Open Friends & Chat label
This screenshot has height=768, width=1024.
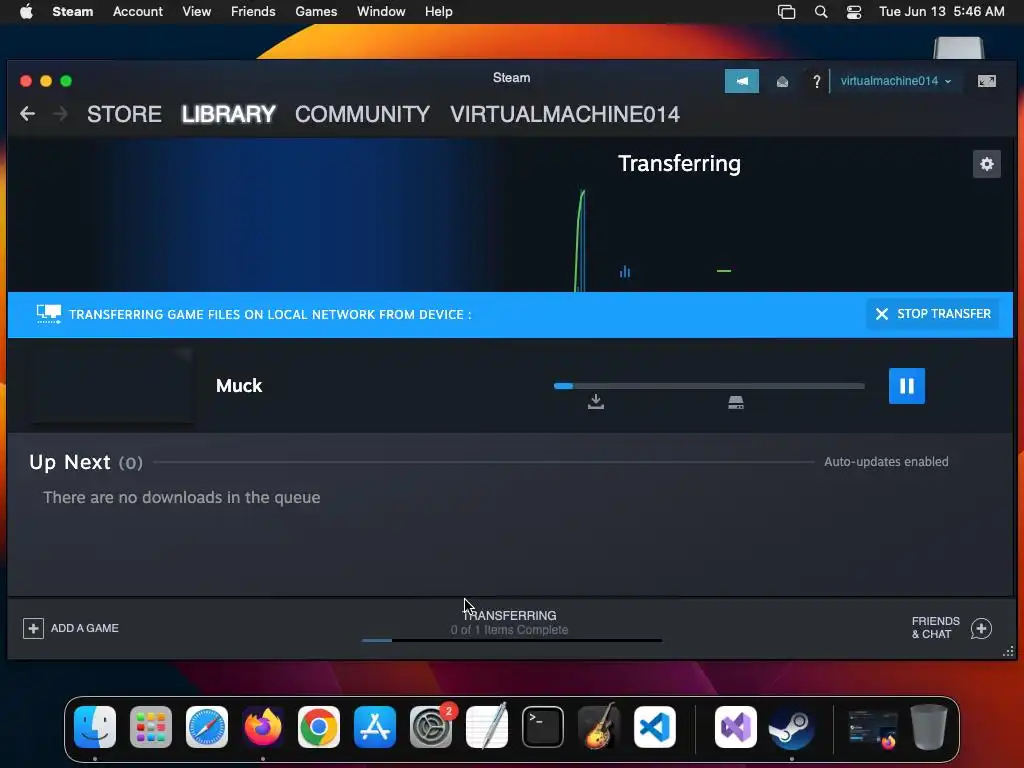tap(935, 628)
